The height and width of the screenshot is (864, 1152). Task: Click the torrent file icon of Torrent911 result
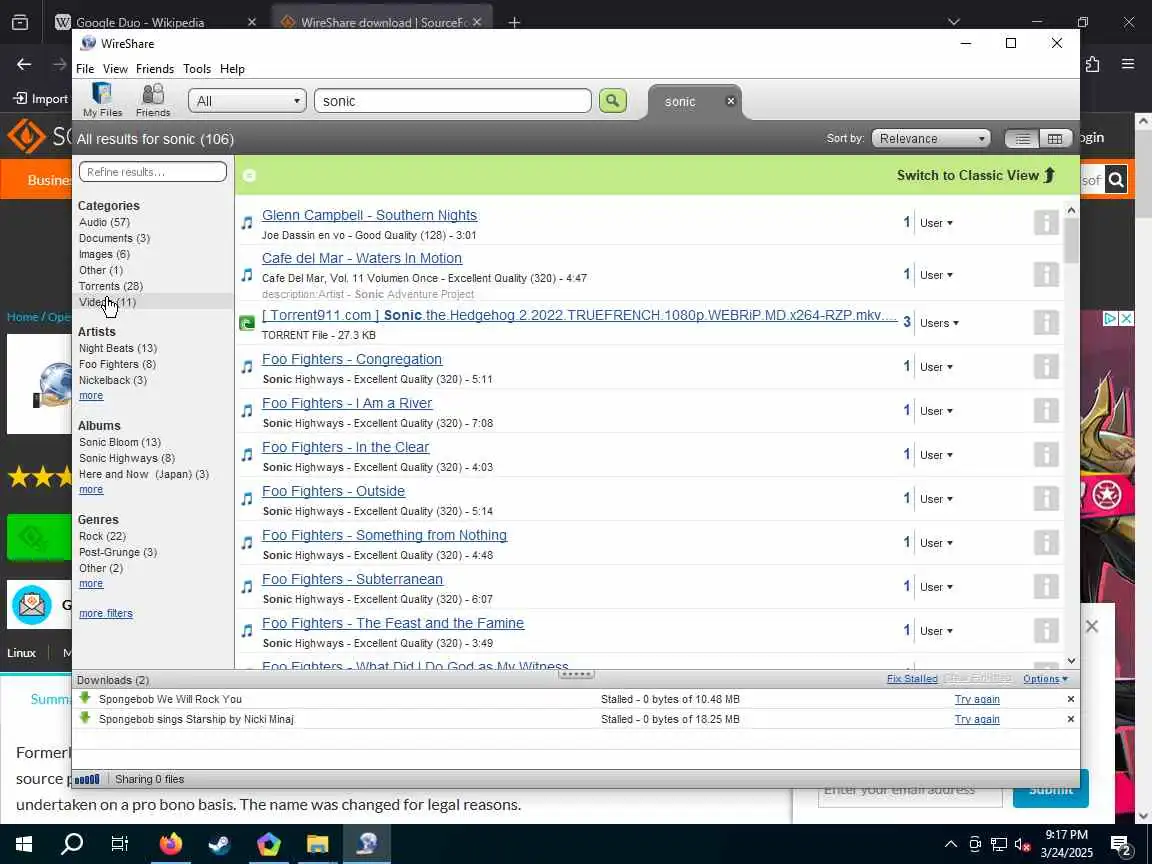(x=247, y=323)
